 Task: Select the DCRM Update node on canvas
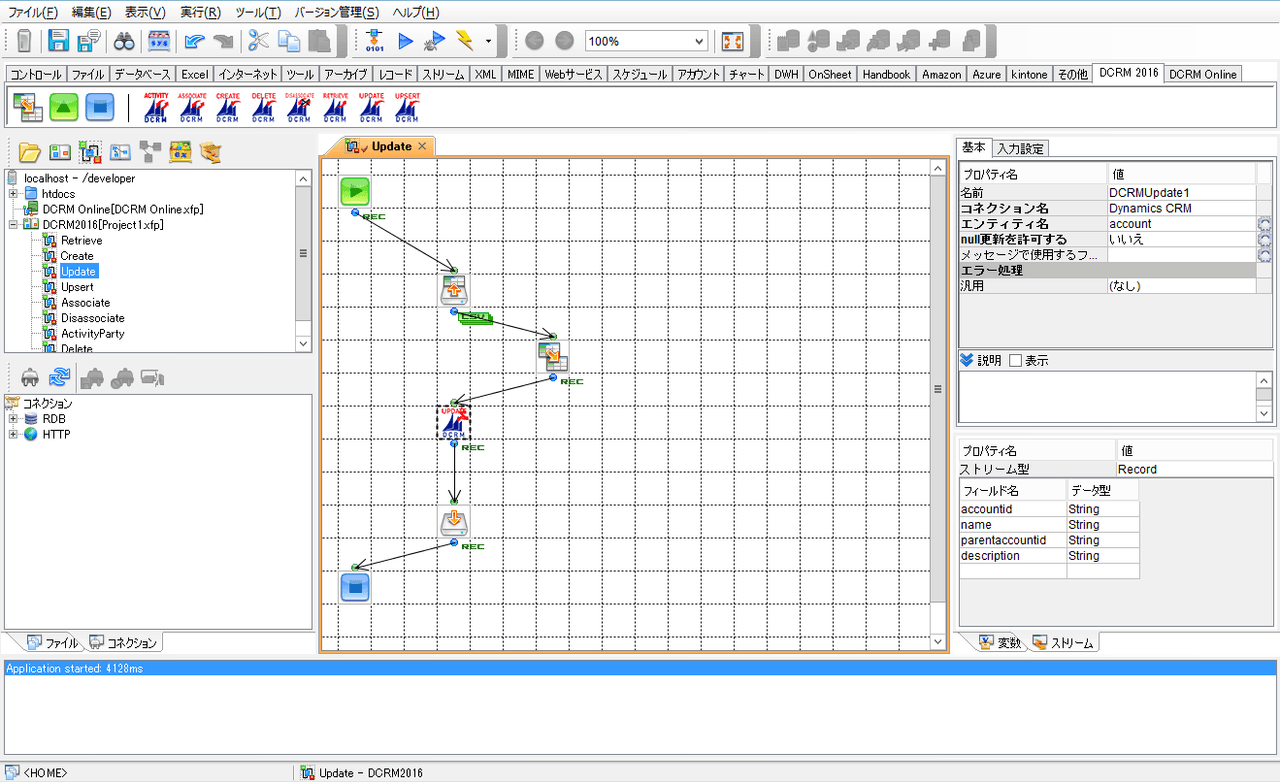point(454,423)
